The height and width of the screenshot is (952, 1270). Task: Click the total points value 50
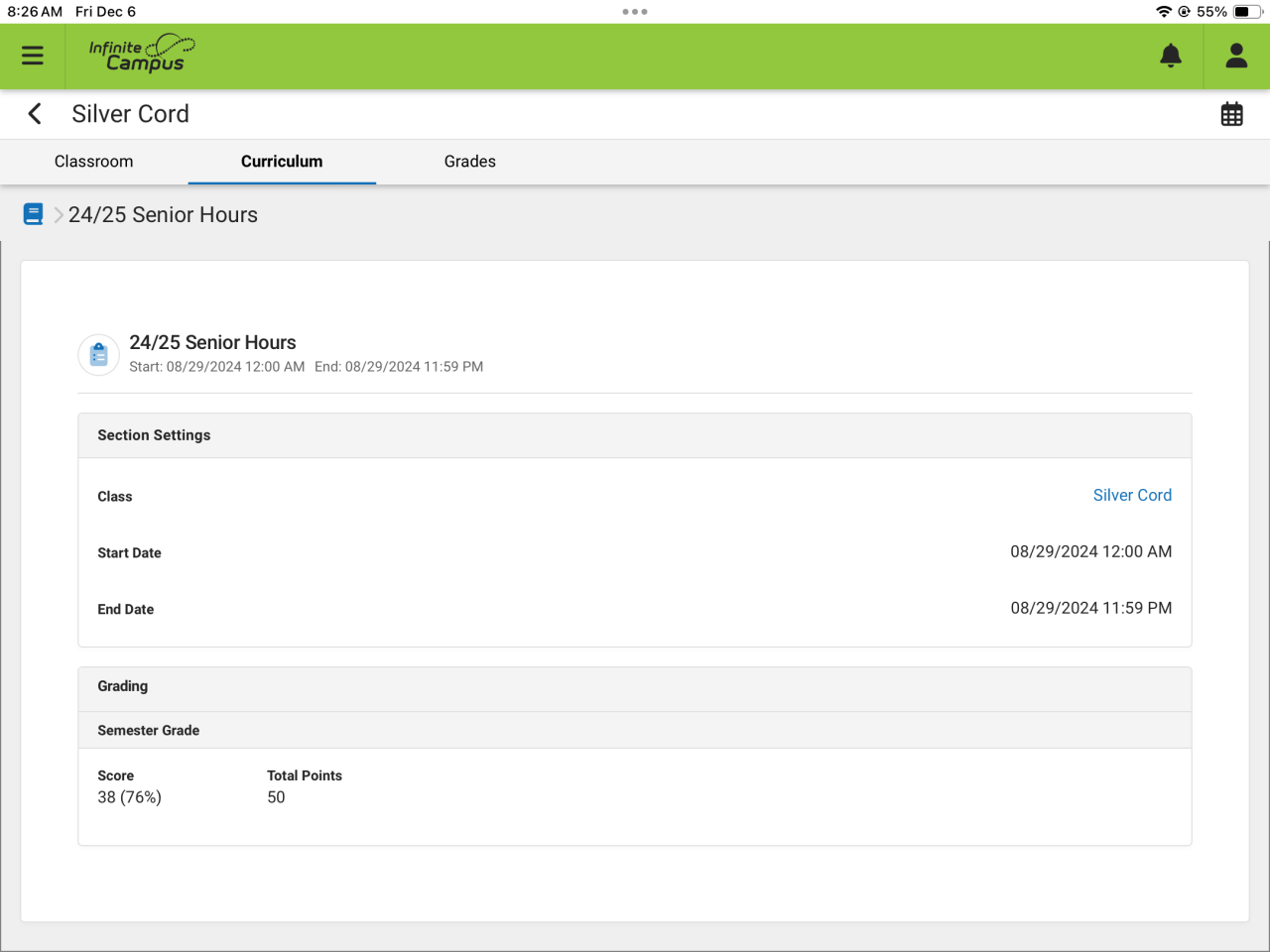point(276,797)
